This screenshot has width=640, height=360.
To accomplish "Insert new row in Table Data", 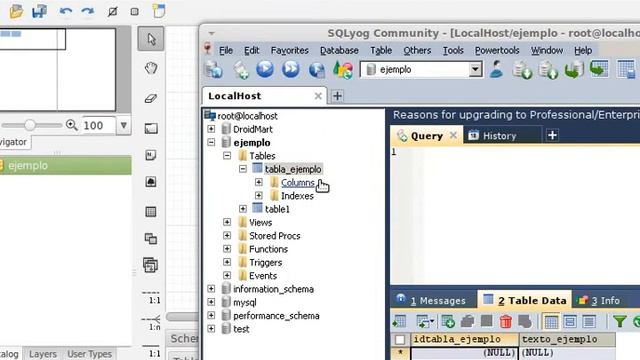I will tap(448, 322).
